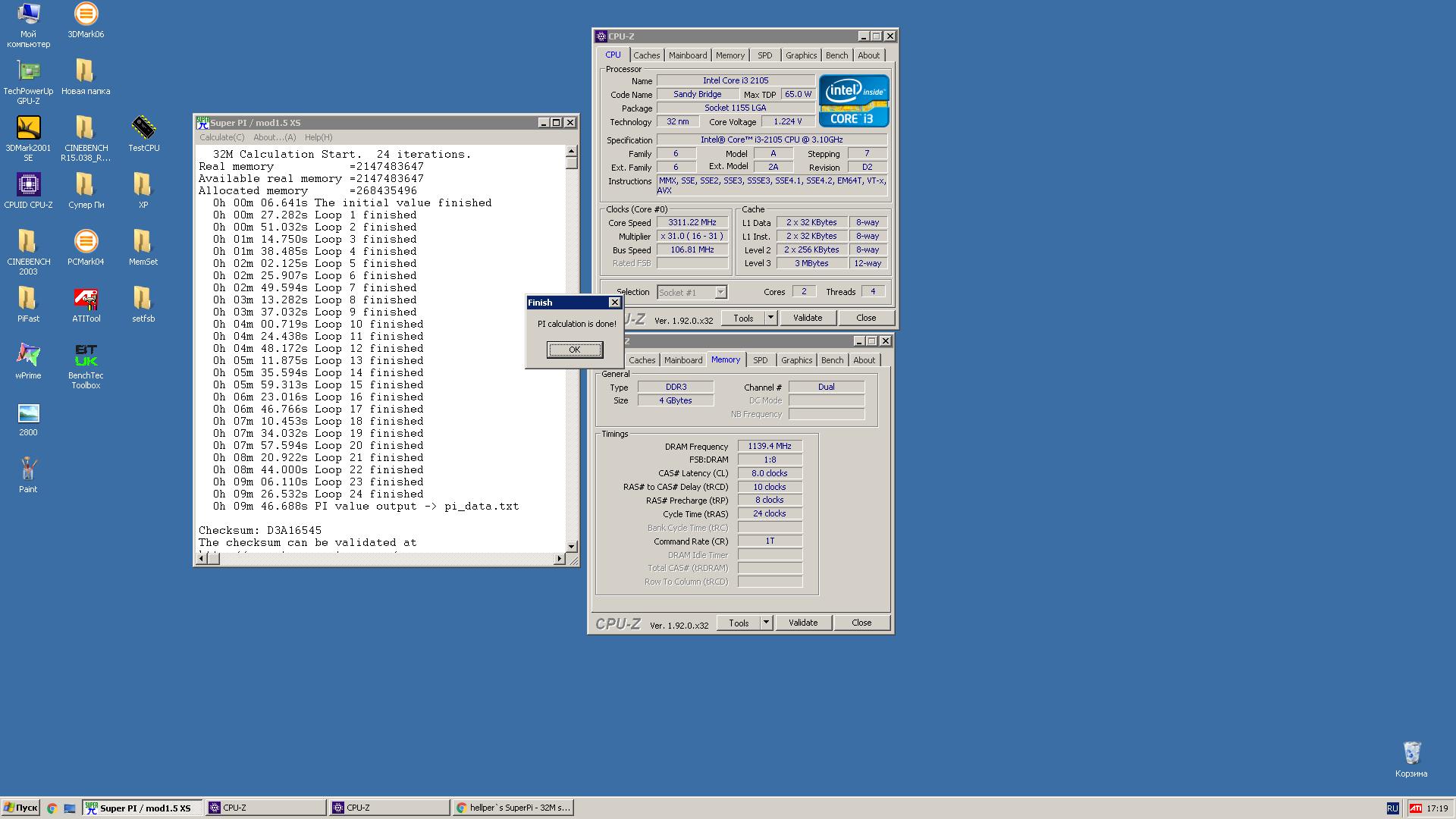The width and height of the screenshot is (1456, 819).
Task: Switch to Chrome 'hellper's SuperPi' taskbar item
Action: click(x=513, y=808)
